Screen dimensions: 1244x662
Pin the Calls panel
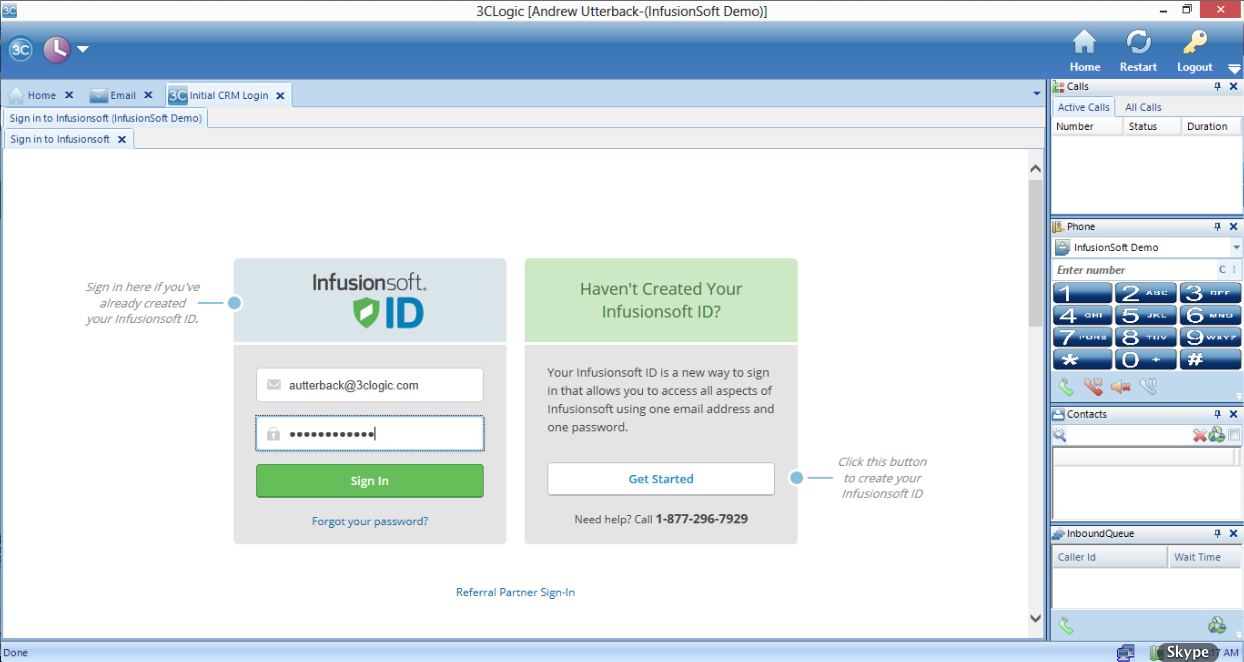[1217, 86]
